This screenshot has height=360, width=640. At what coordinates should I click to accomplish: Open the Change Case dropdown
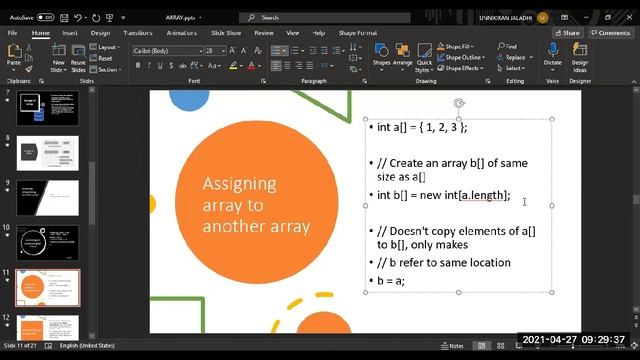pyautogui.click(x=214, y=65)
